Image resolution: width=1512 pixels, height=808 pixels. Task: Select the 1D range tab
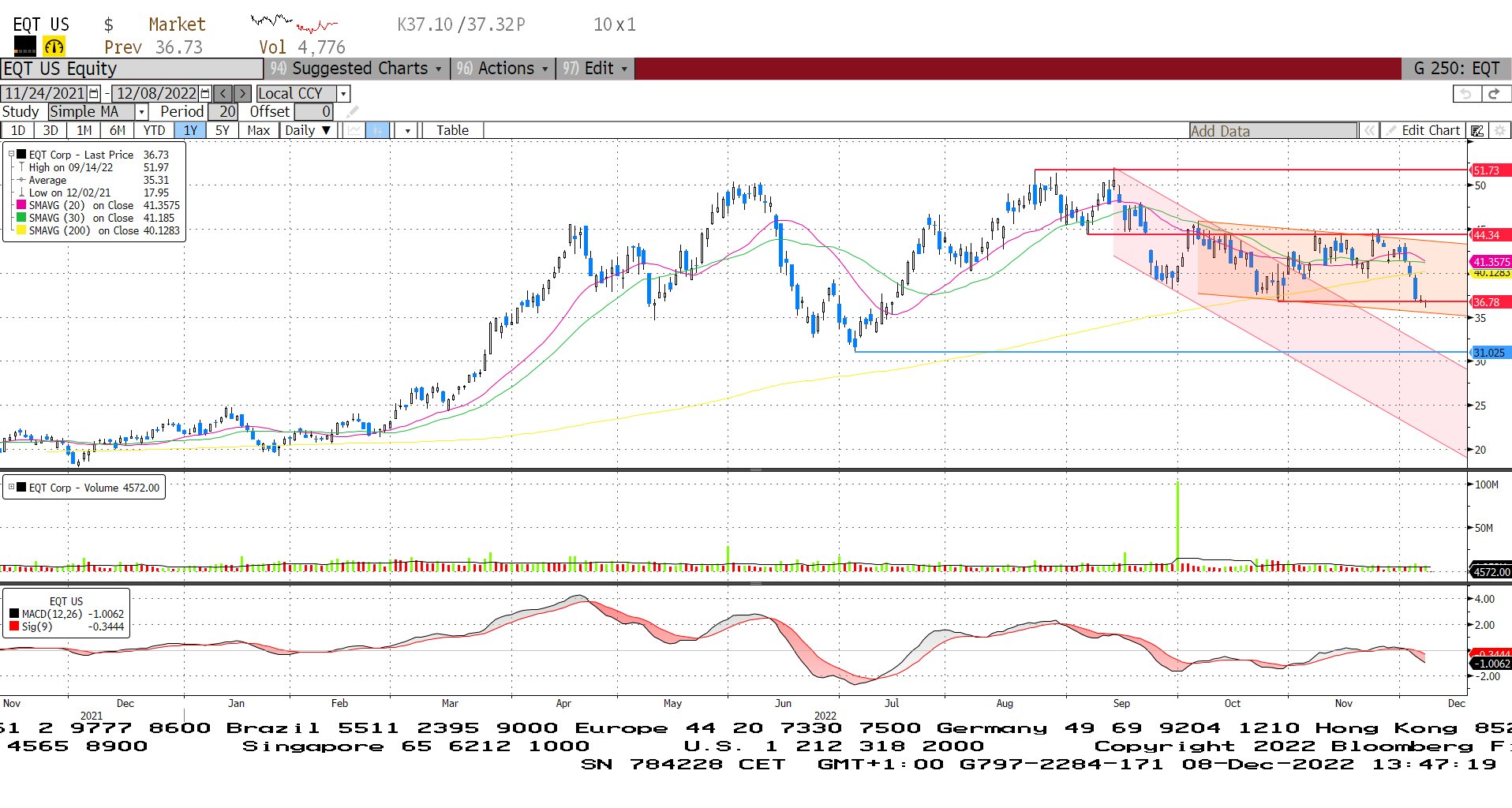[18, 130]
